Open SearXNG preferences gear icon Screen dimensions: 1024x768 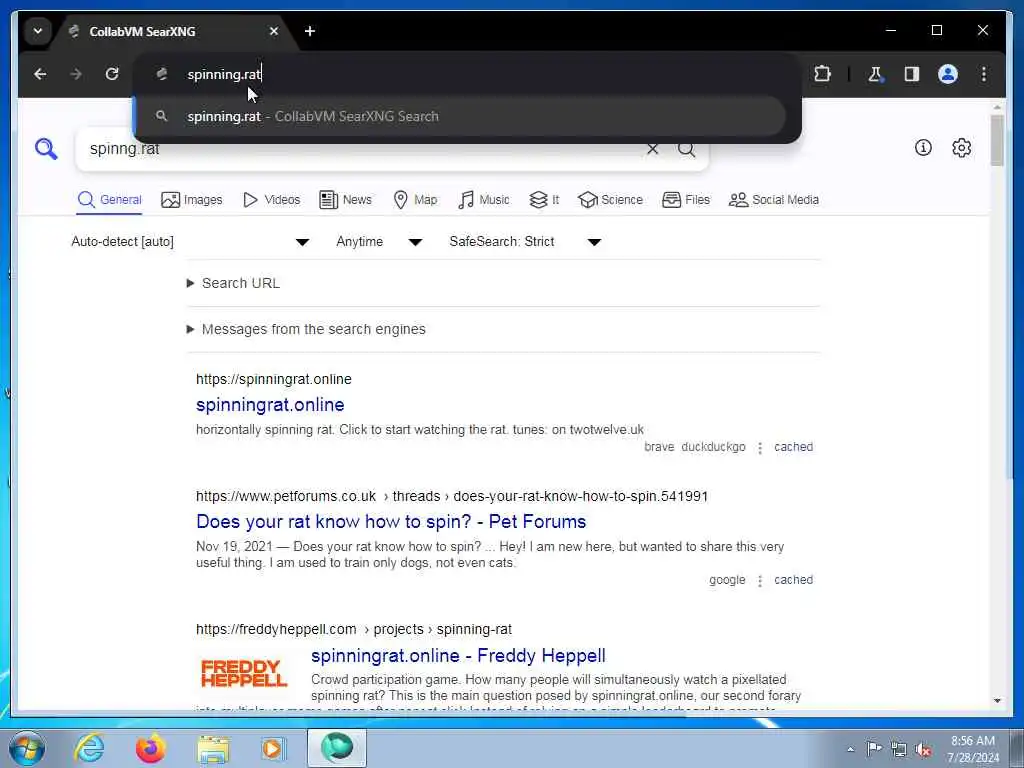(961, 148)
